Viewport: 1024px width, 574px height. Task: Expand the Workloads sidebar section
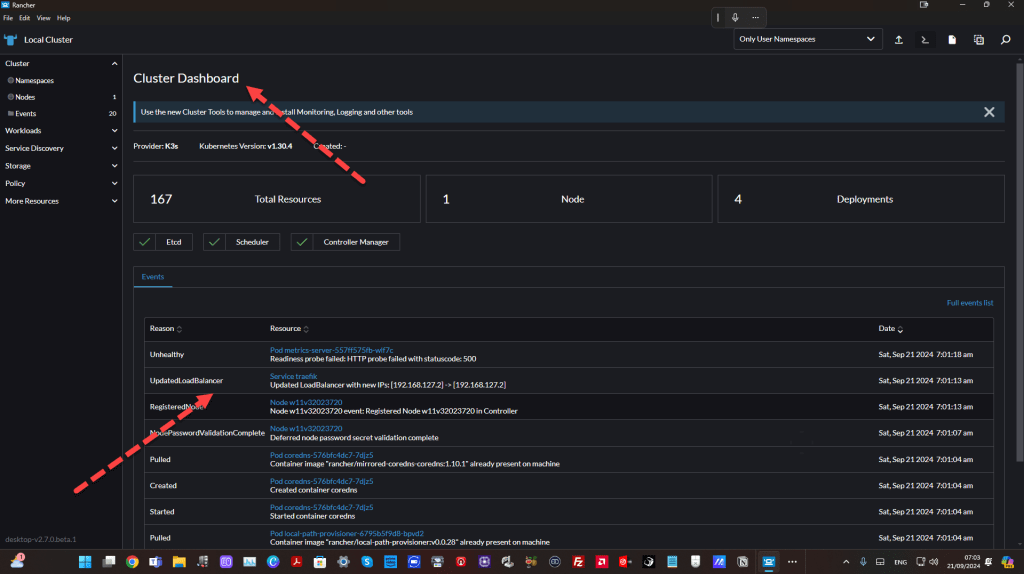[114, 131]
